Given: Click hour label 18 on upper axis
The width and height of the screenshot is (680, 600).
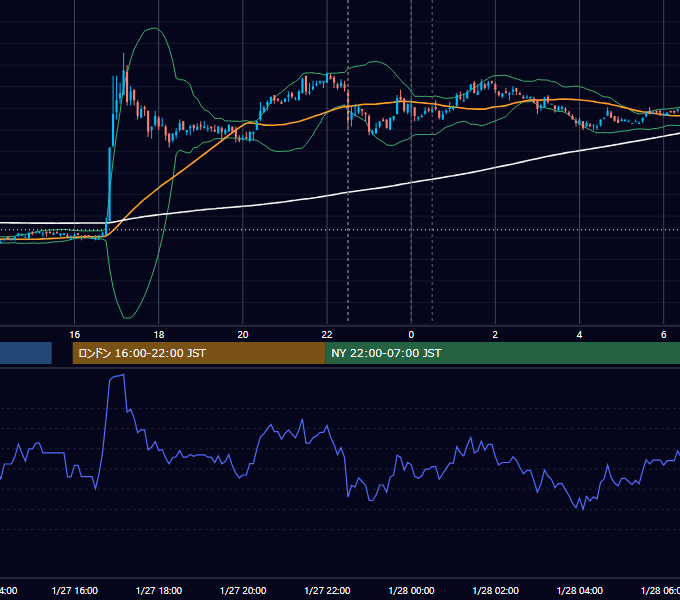Looking at the screenshot, I should 159,334.
